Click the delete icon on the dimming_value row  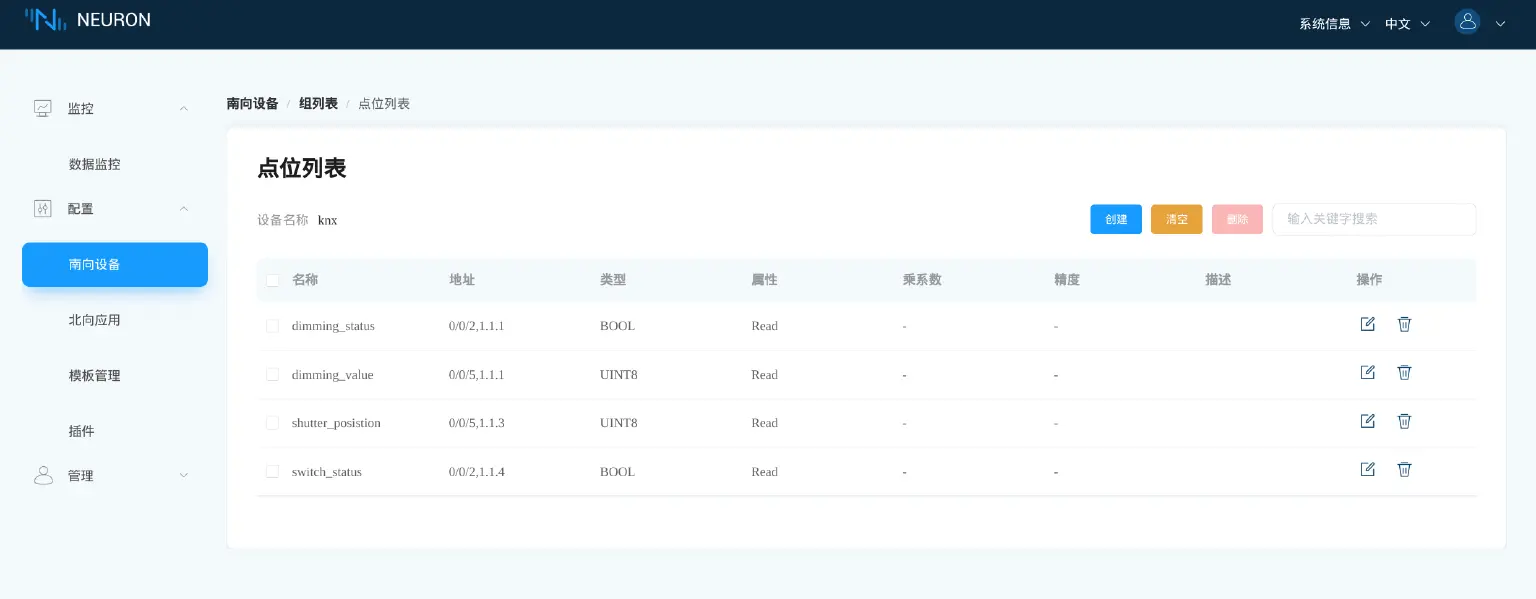tap(1404, 372)
